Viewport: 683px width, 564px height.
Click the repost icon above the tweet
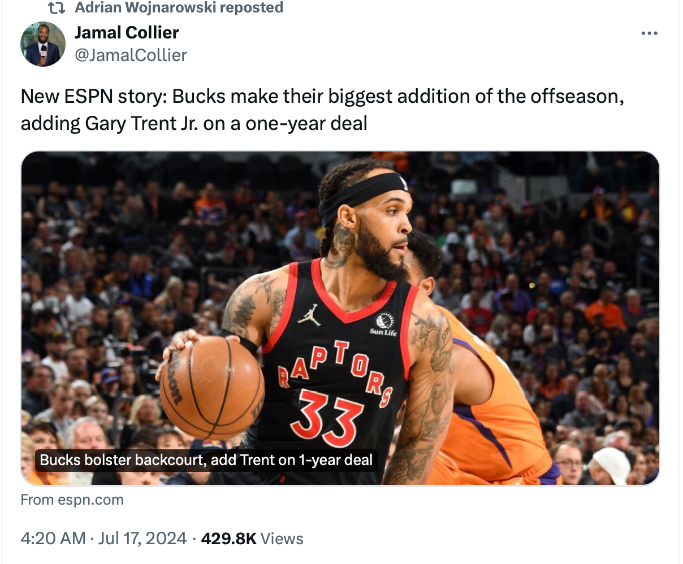pyautogui.click(x=57, y=8)
